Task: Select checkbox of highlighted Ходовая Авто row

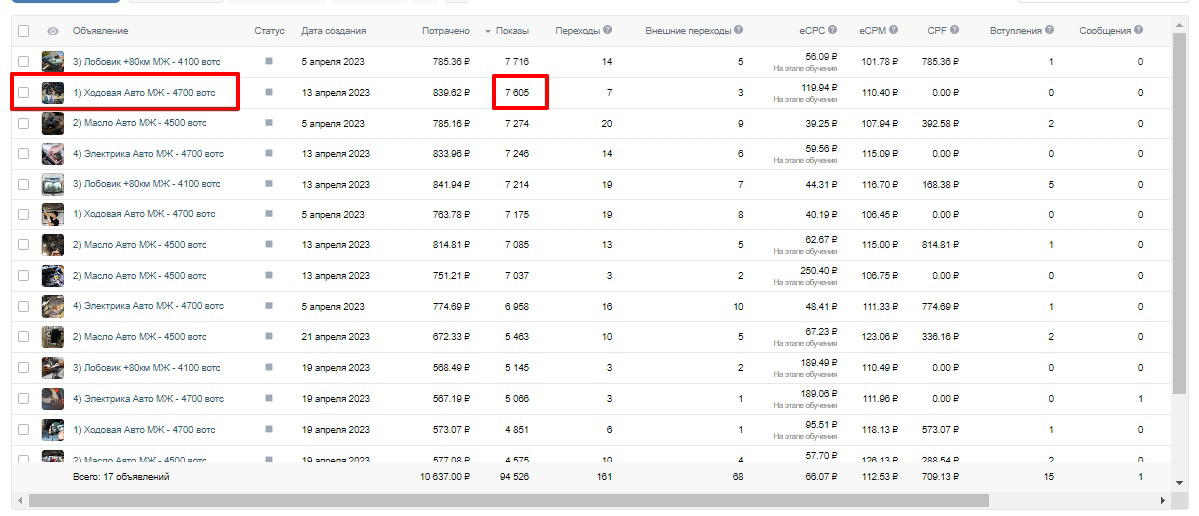Action: point(24,92)
